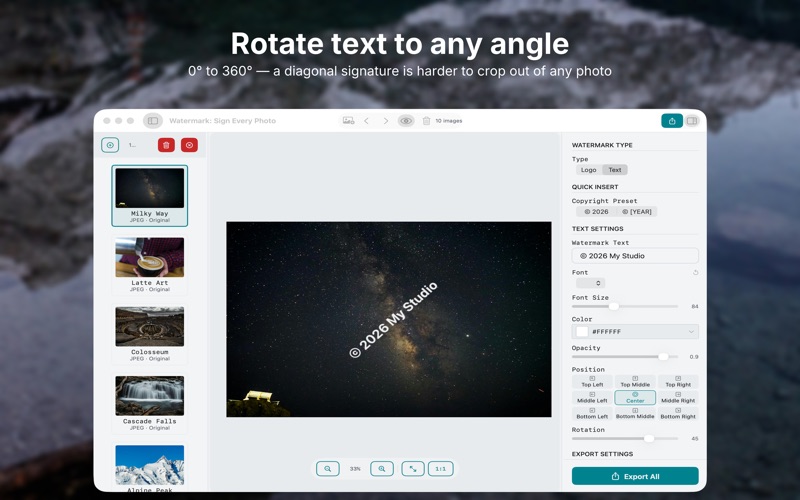Click the EXPORT SETTINGS section header
Viewport: 800px width, 500px height.
point(602,454)
